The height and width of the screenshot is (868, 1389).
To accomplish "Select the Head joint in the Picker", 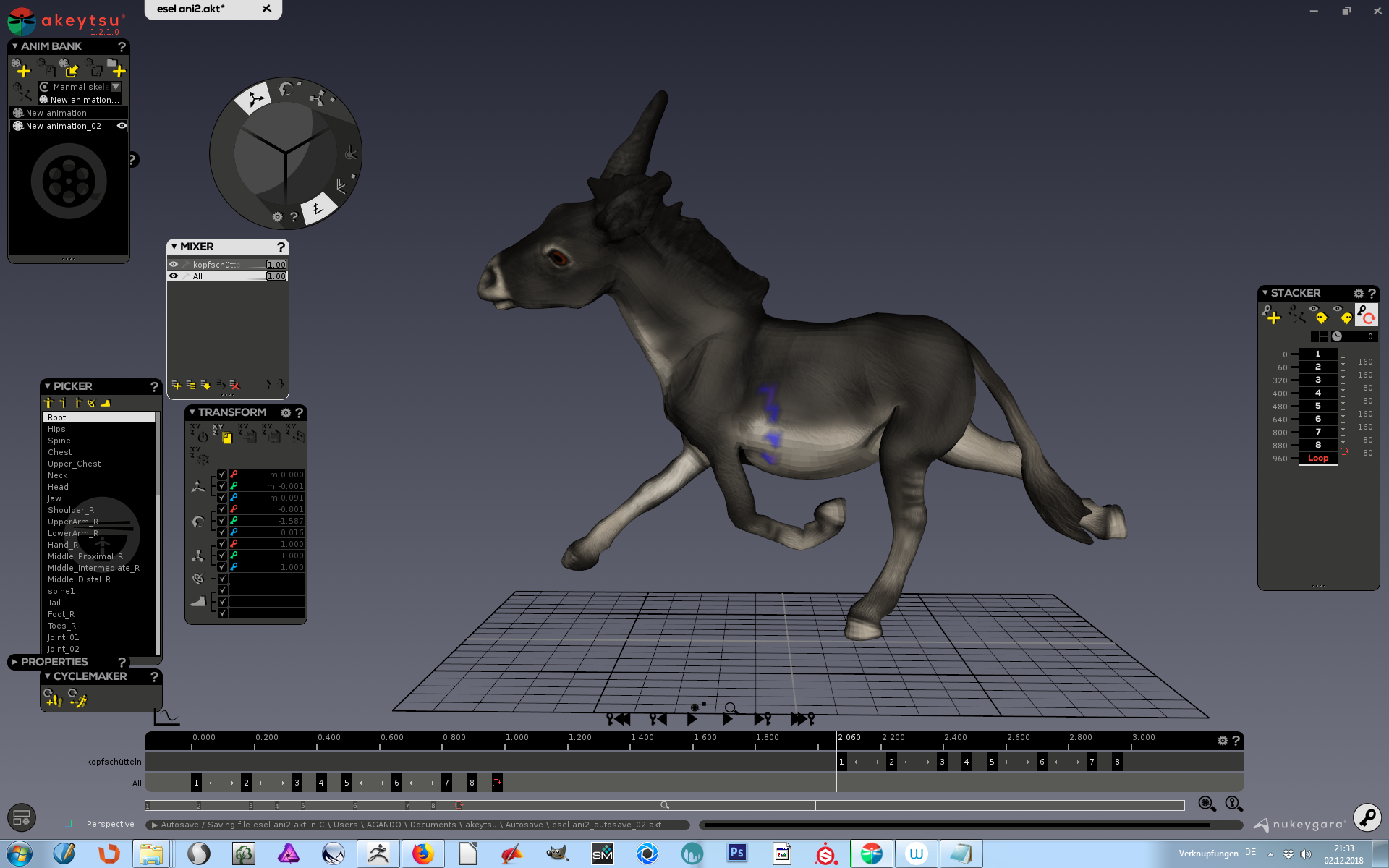I will point(59,487).
